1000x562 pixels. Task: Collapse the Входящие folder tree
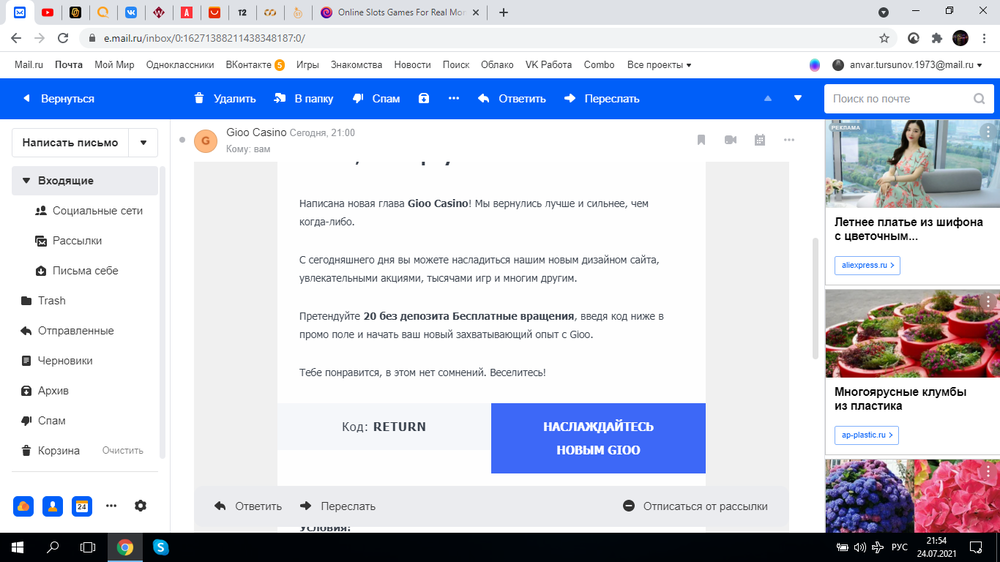click(26, 181)
